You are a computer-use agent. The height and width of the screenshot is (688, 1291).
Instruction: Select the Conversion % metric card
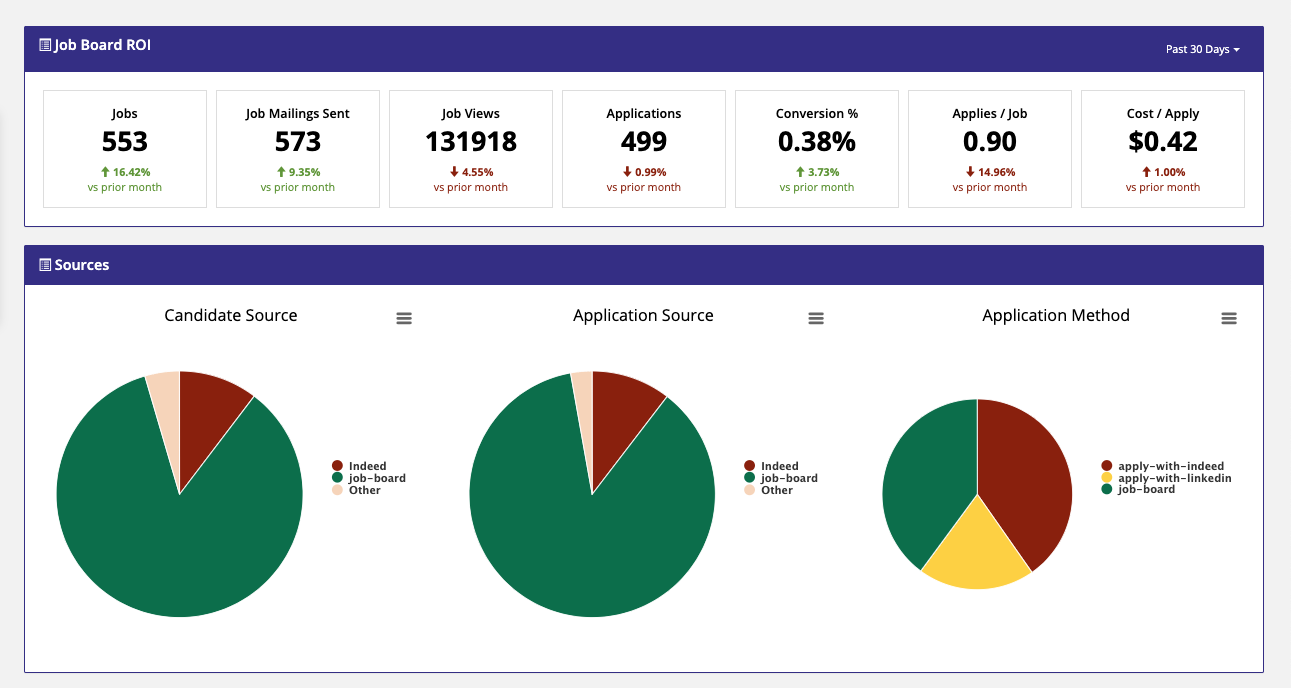pyautogui.click(x=817, y=149)
